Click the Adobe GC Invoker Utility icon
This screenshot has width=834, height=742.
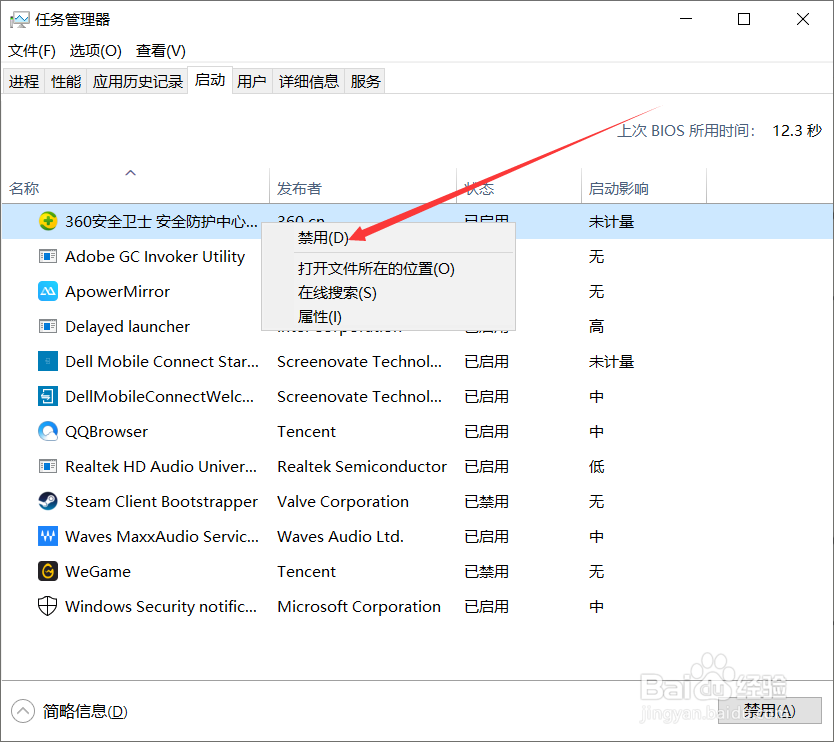coord(48,256)
